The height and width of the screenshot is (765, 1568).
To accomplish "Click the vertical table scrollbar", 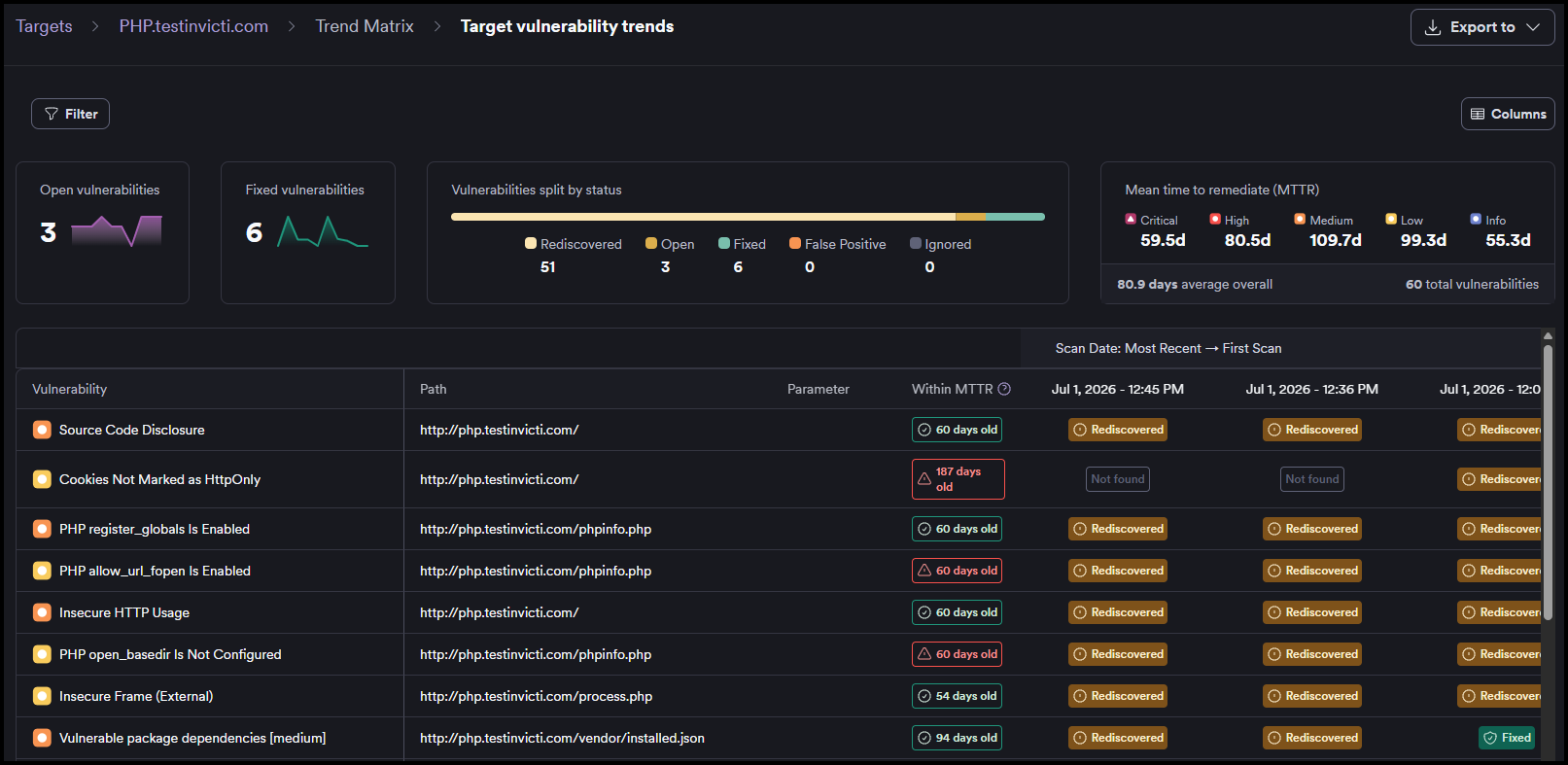I will (x=1548, y=482).
